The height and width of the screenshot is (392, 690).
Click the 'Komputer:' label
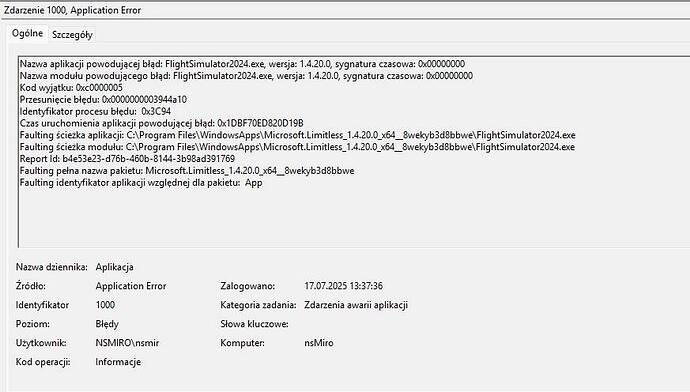click(x=242, y=343)
